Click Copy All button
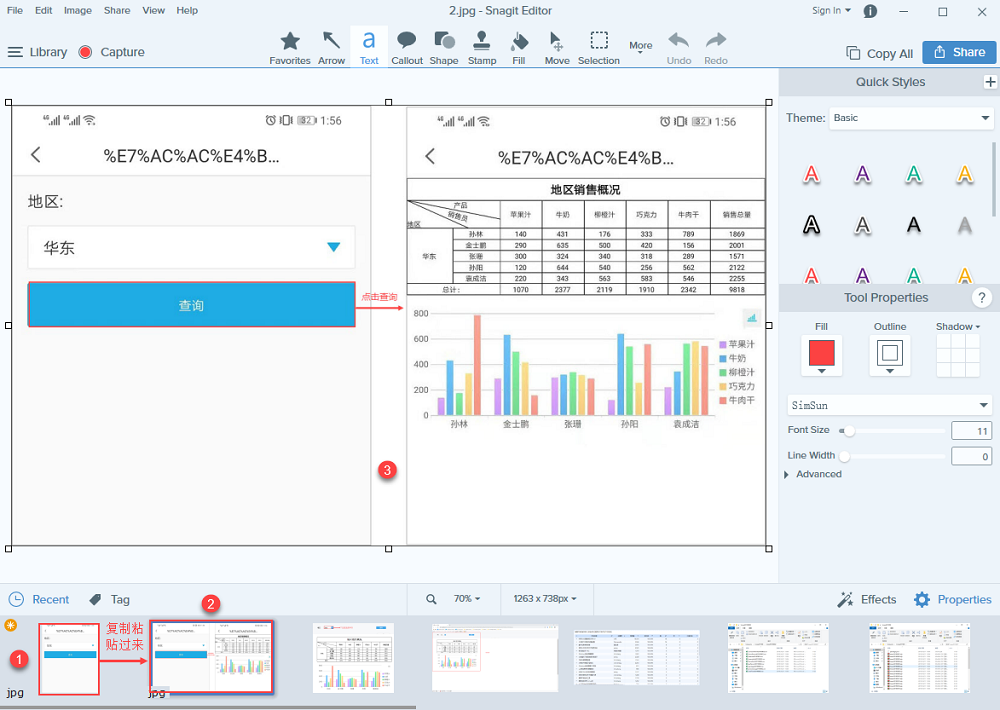Screen dimensions: 1000x710 (x=879, y=54)
